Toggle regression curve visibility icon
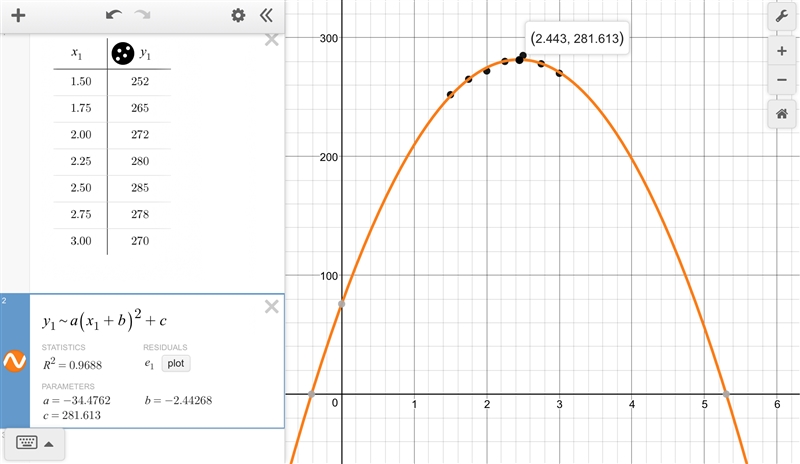This screenshot has width=800, height=464. click(x=15, y=361)
